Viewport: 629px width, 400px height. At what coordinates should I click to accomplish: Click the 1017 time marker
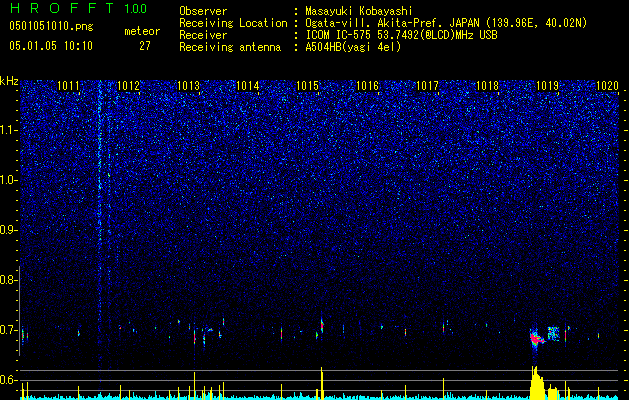click(427, 85)
